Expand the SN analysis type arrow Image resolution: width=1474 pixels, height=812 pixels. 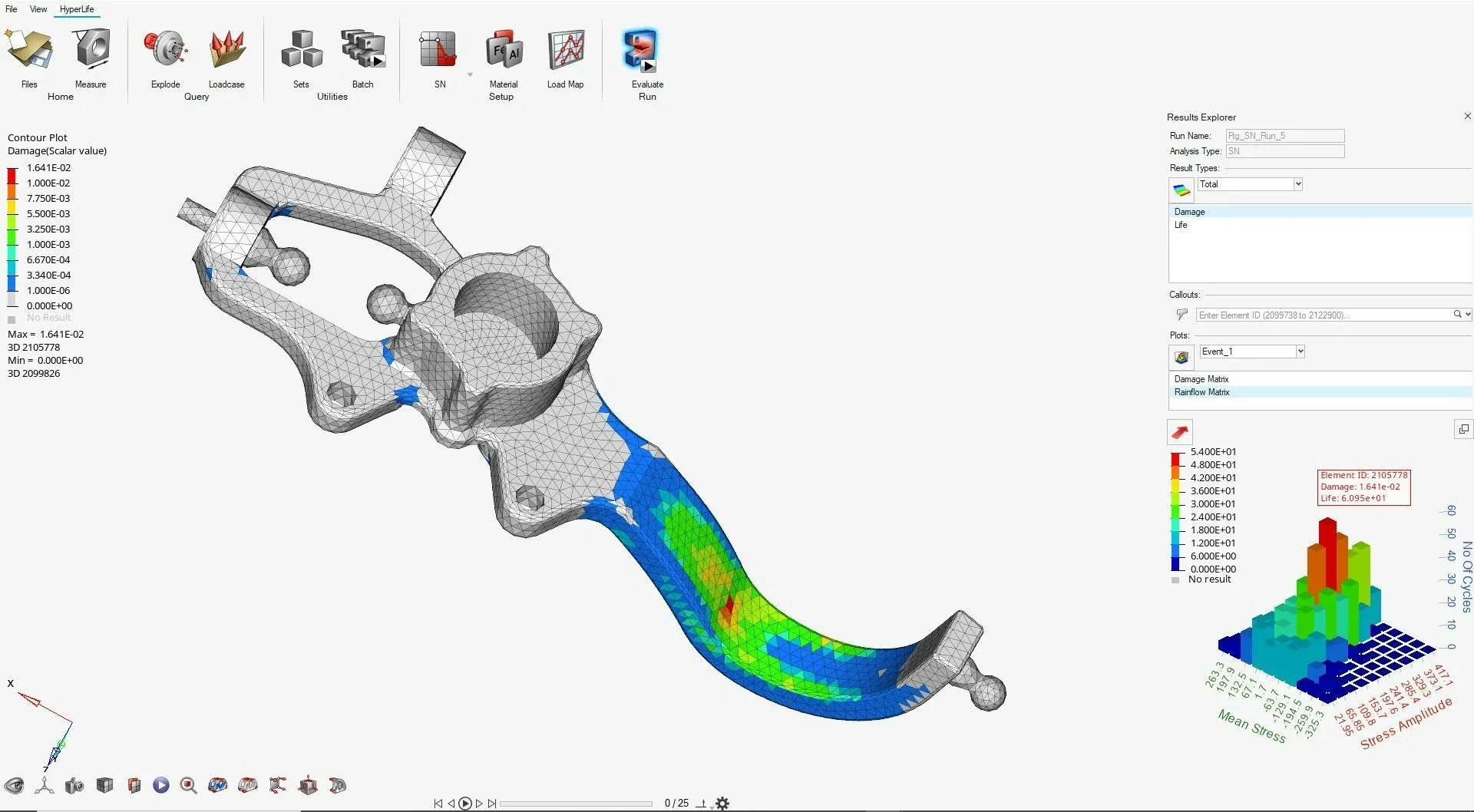[x=470, y=74]
